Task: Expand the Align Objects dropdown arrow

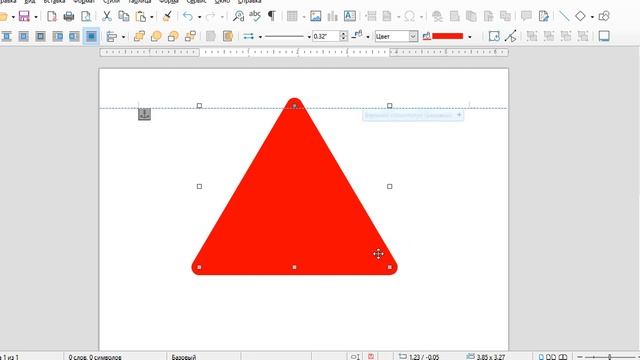Action: [123, 37]
